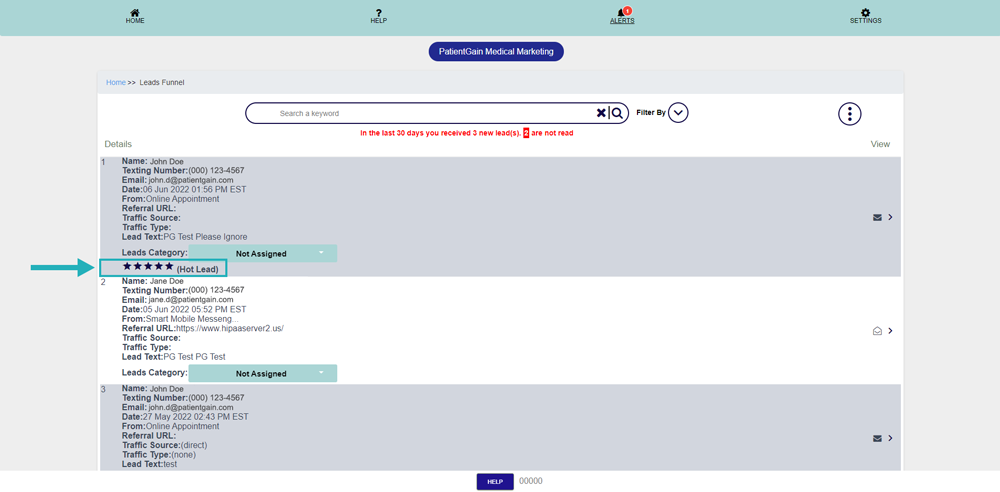Click the Traffic Source (direct) value

[194, 445]
